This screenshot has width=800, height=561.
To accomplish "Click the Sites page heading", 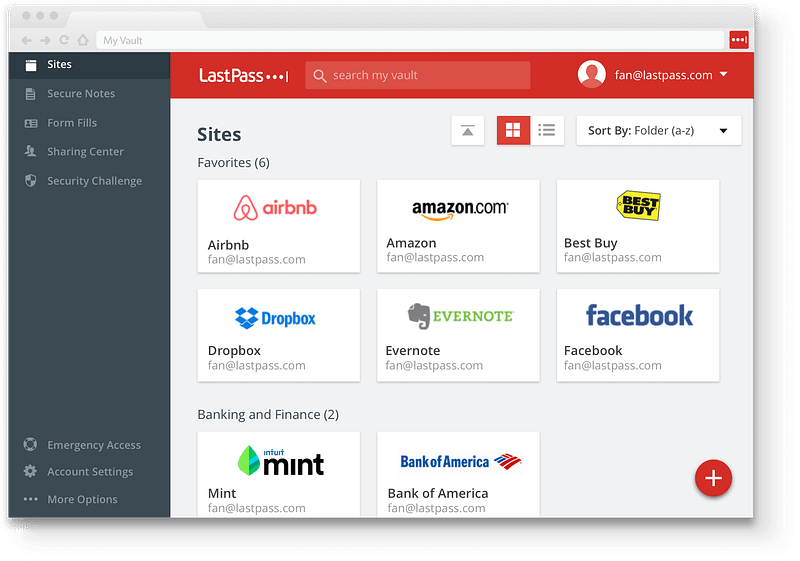I will tap(219, 135).
